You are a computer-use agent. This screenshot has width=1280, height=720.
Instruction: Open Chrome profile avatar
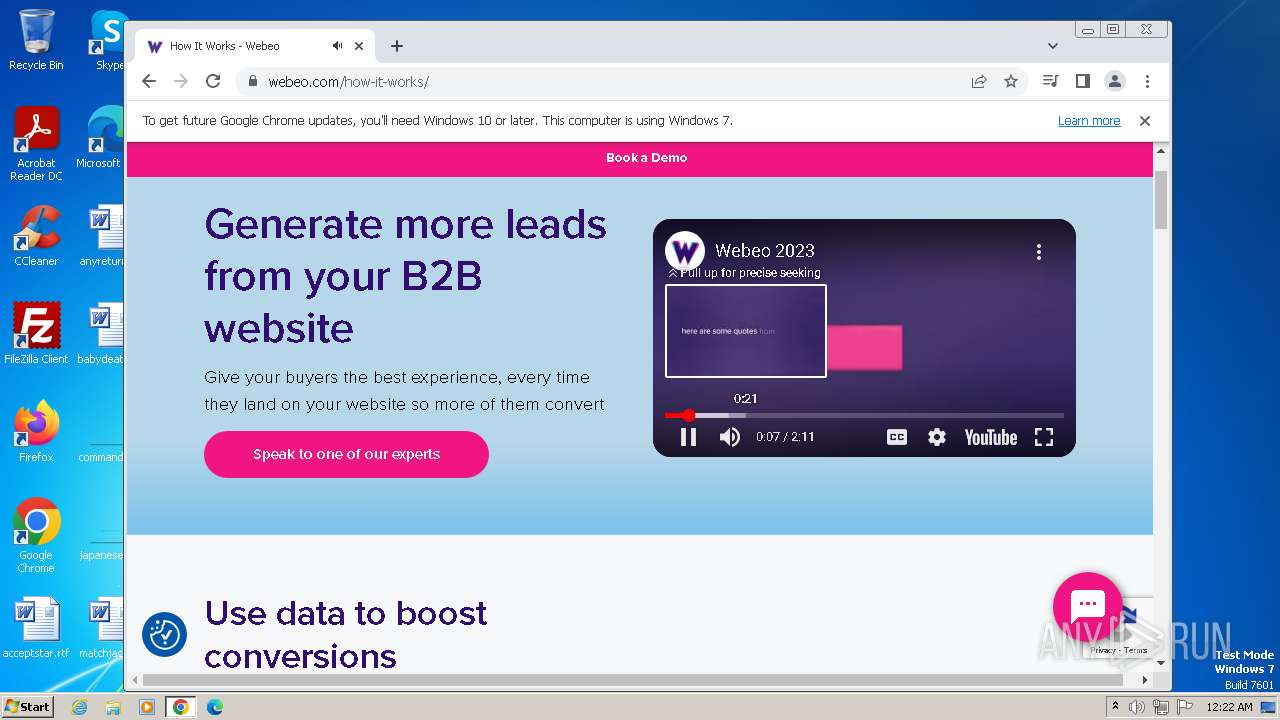point(1114,82)
